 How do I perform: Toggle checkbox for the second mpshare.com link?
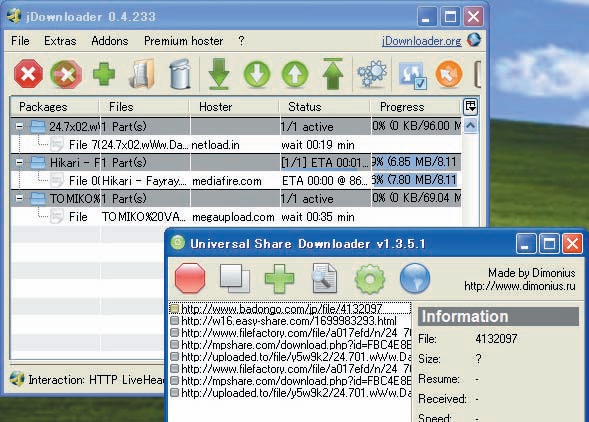coord(174,381)
